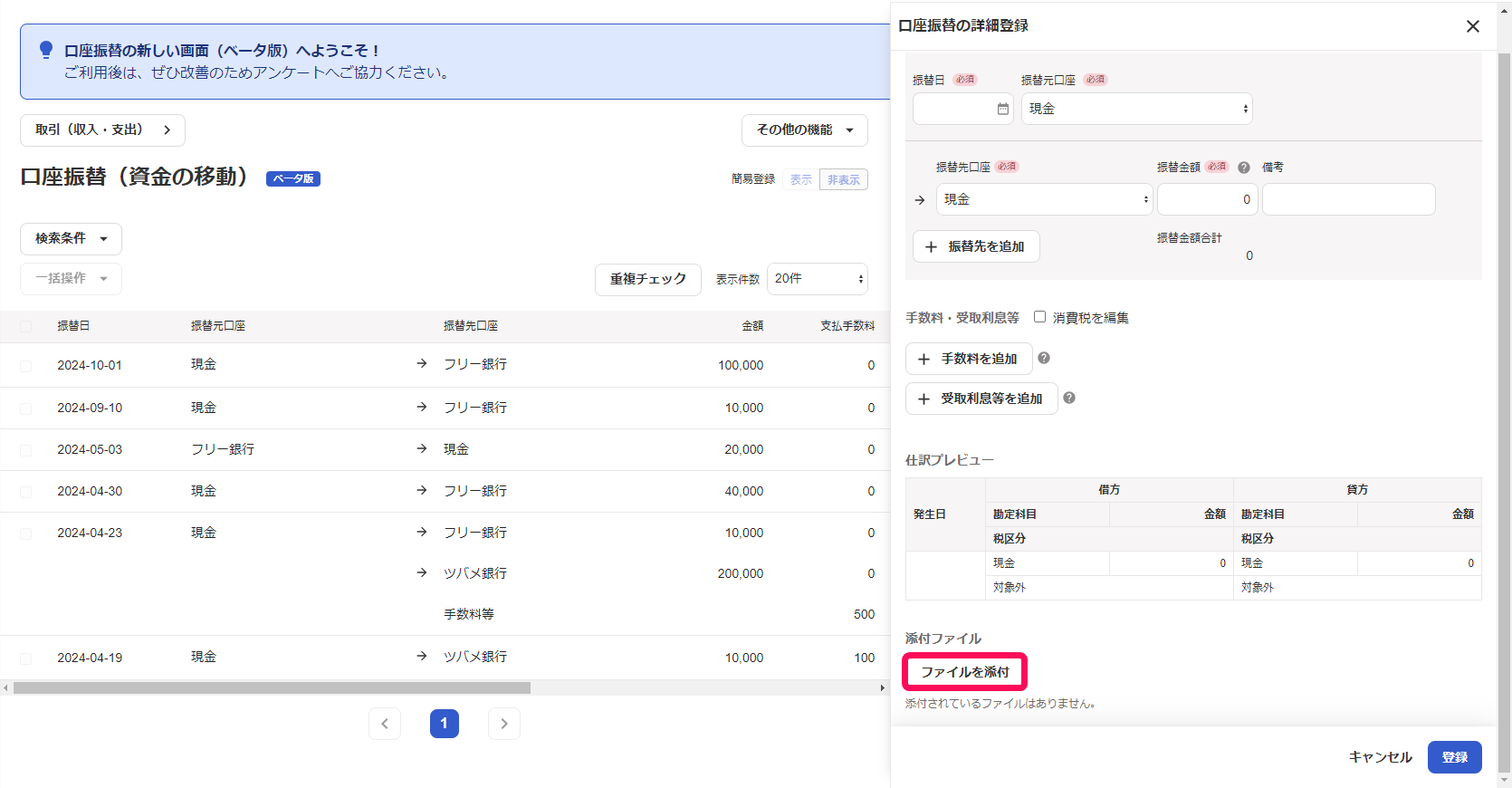1512x788 pixels.
Task: Click the help icon next to 振替金額
Action: pyautogui.click(x=1244, y=168)
